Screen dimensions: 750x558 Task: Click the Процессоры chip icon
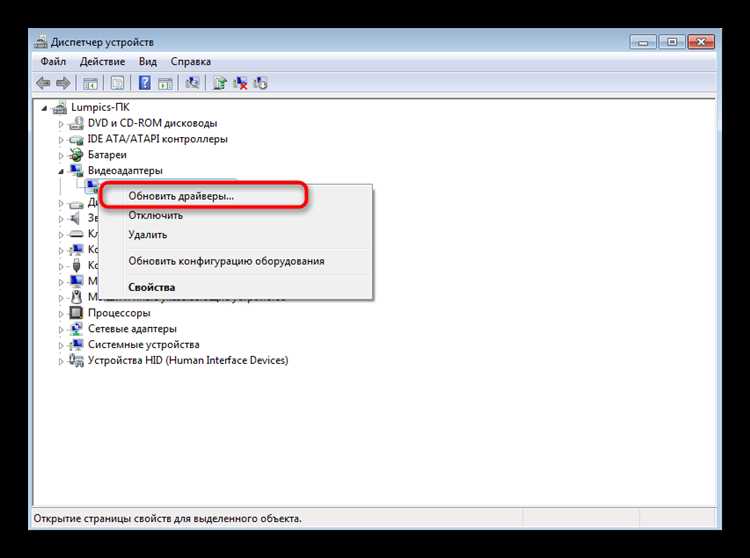pyautogui.click(x=76, y=313)
